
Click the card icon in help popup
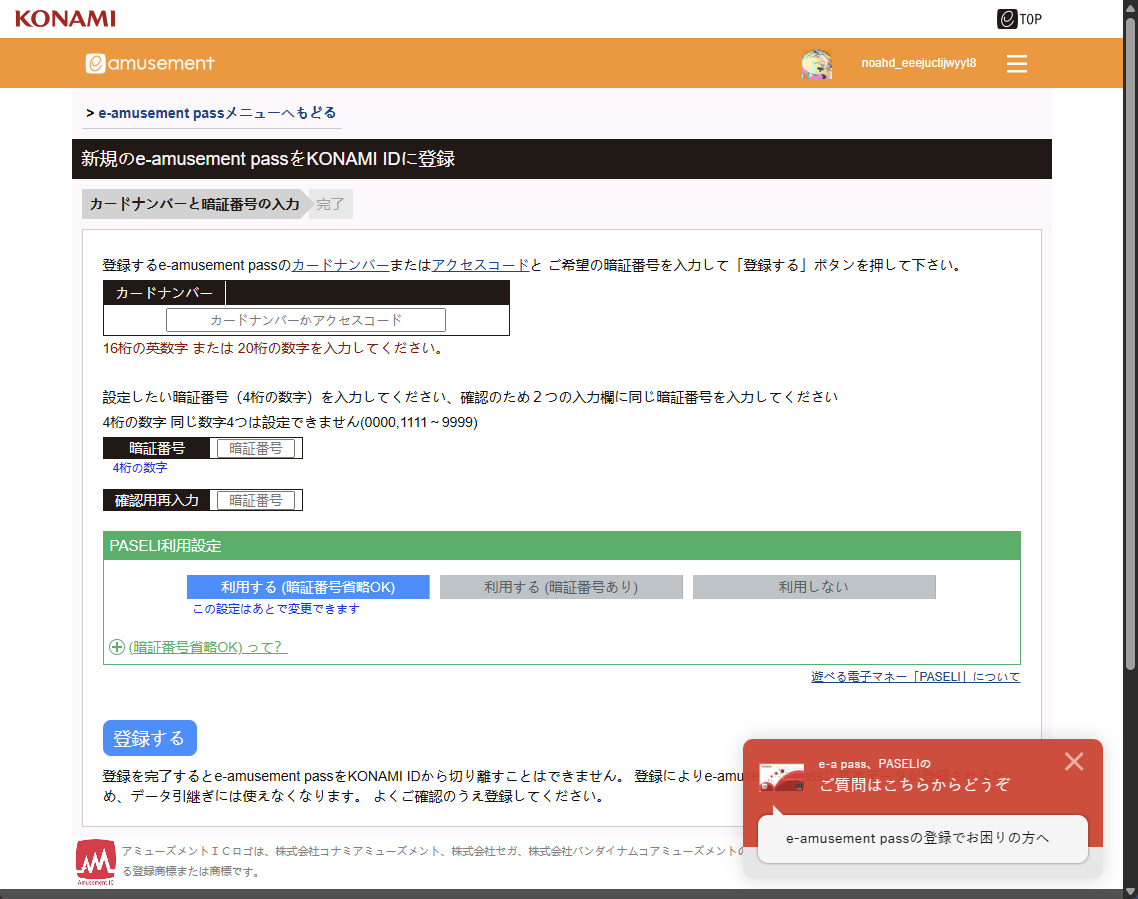click(781, 777)
